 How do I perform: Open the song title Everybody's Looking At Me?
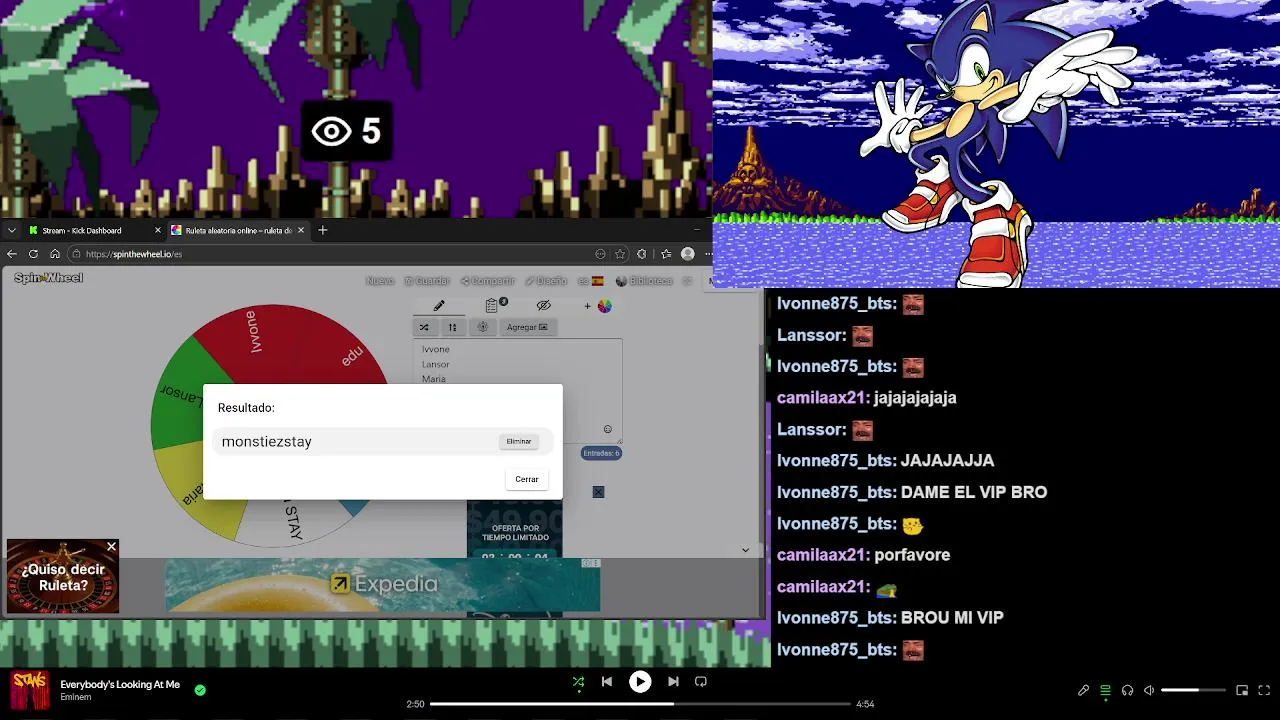120,684
